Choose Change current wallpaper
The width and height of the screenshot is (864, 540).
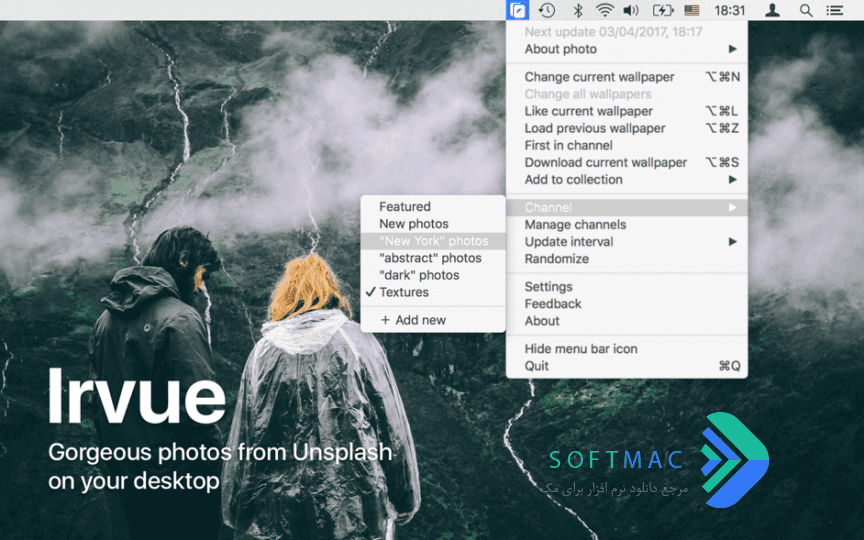click(627, 77)
